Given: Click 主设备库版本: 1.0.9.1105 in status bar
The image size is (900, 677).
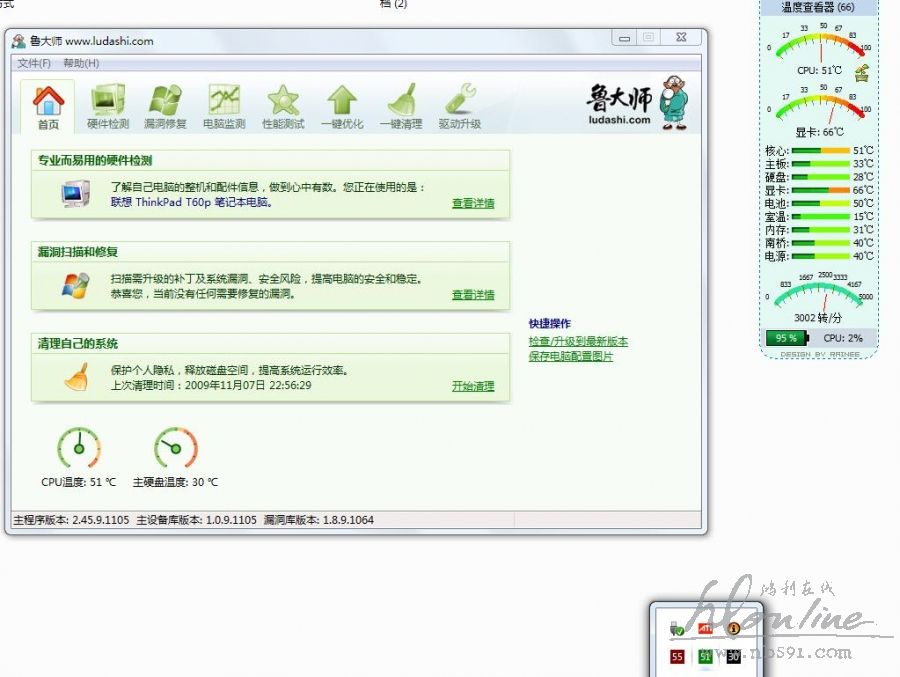Looking at the screenshot, I should coord(196,520).
